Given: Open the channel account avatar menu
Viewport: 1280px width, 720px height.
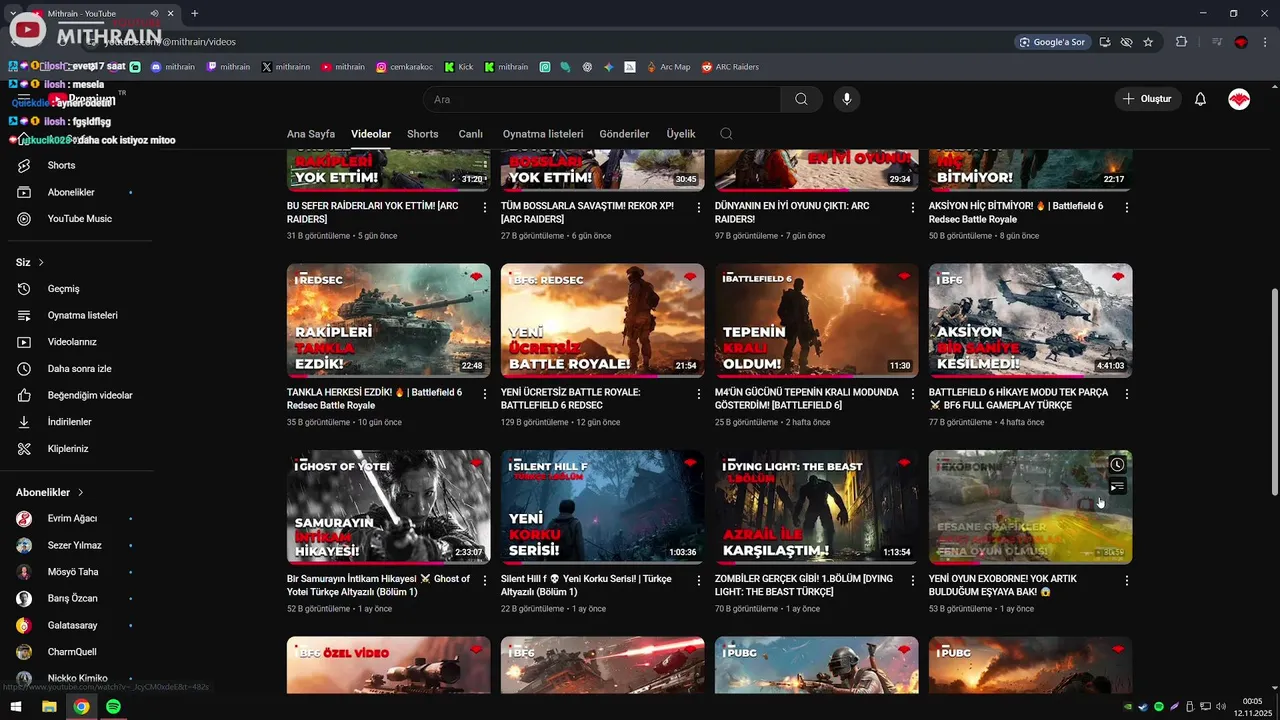Looking at the screenshot, I should pyautogui.click(x=1239, y=99).
